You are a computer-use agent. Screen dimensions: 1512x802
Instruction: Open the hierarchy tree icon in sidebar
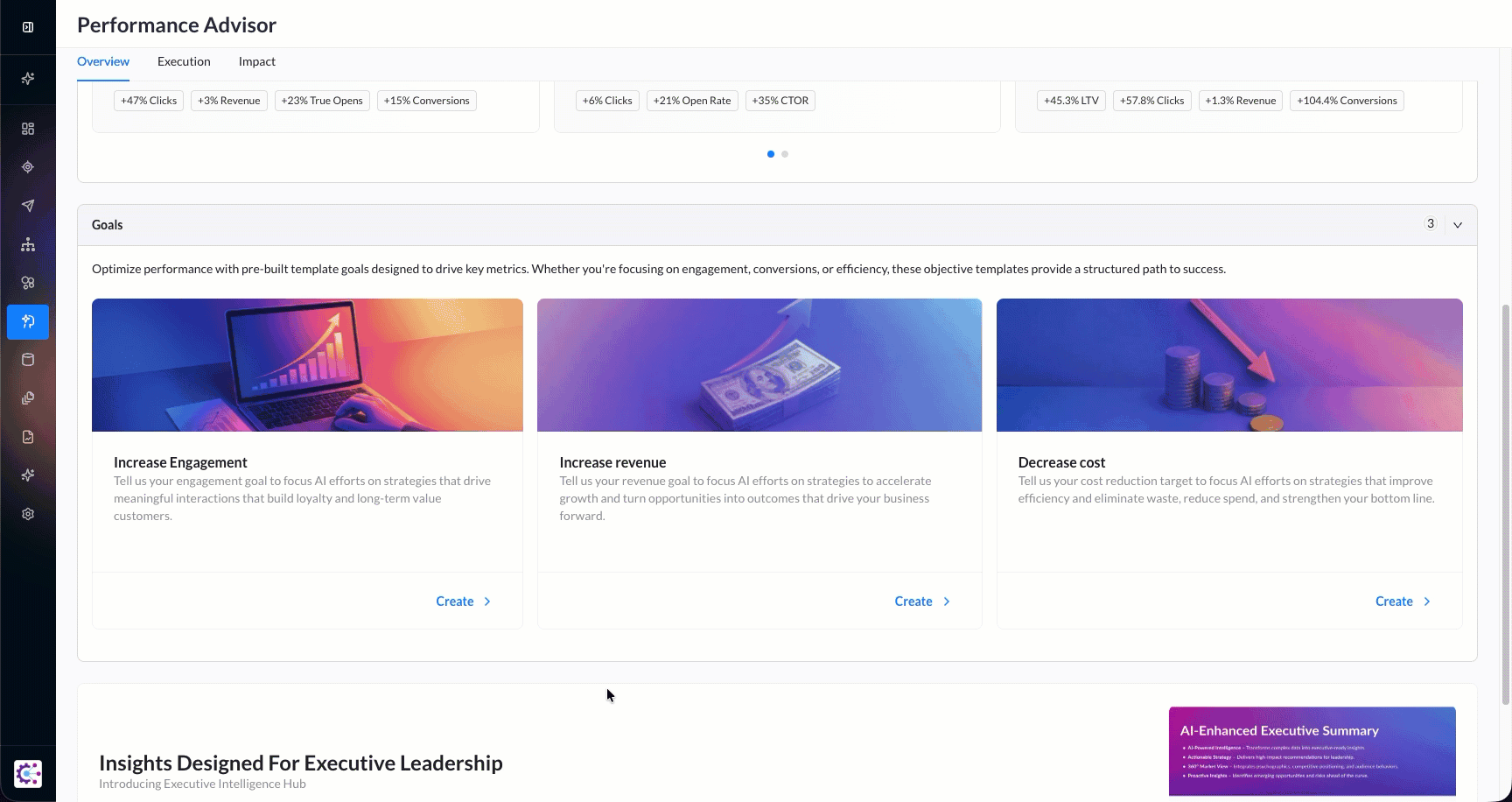tap(28, 244)
